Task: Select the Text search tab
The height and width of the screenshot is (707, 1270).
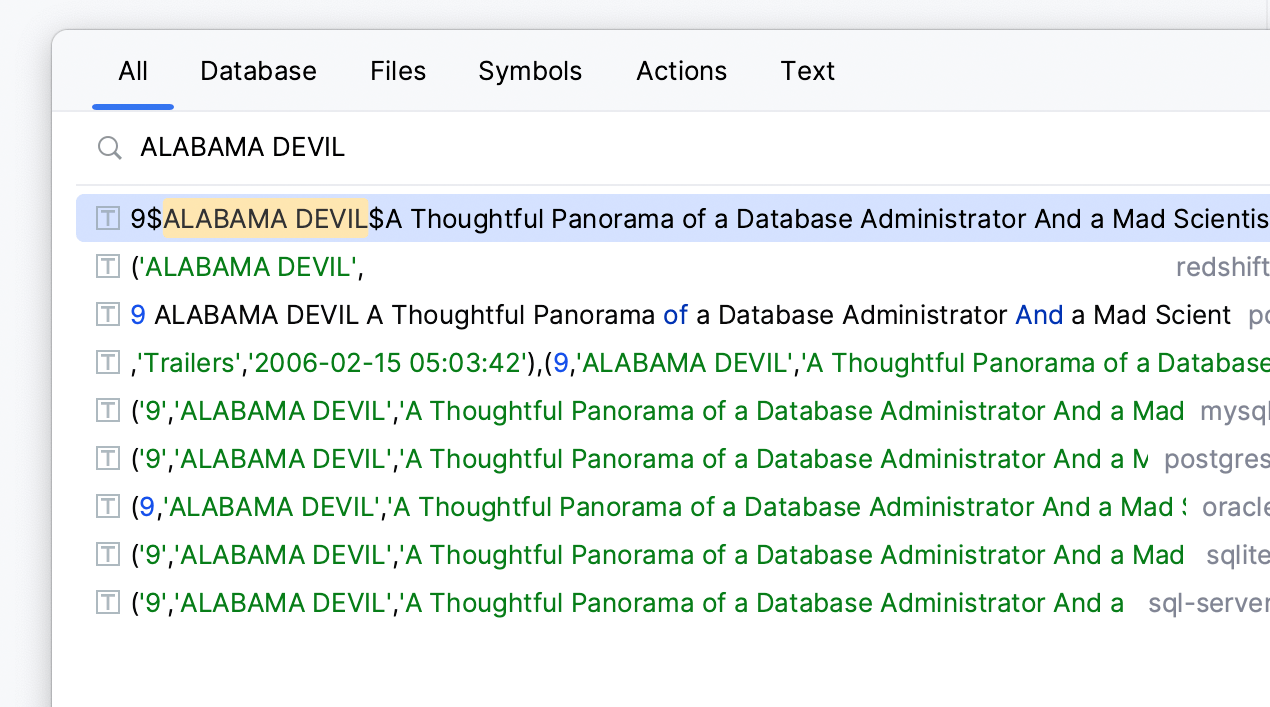Action: tap(807, 71)
